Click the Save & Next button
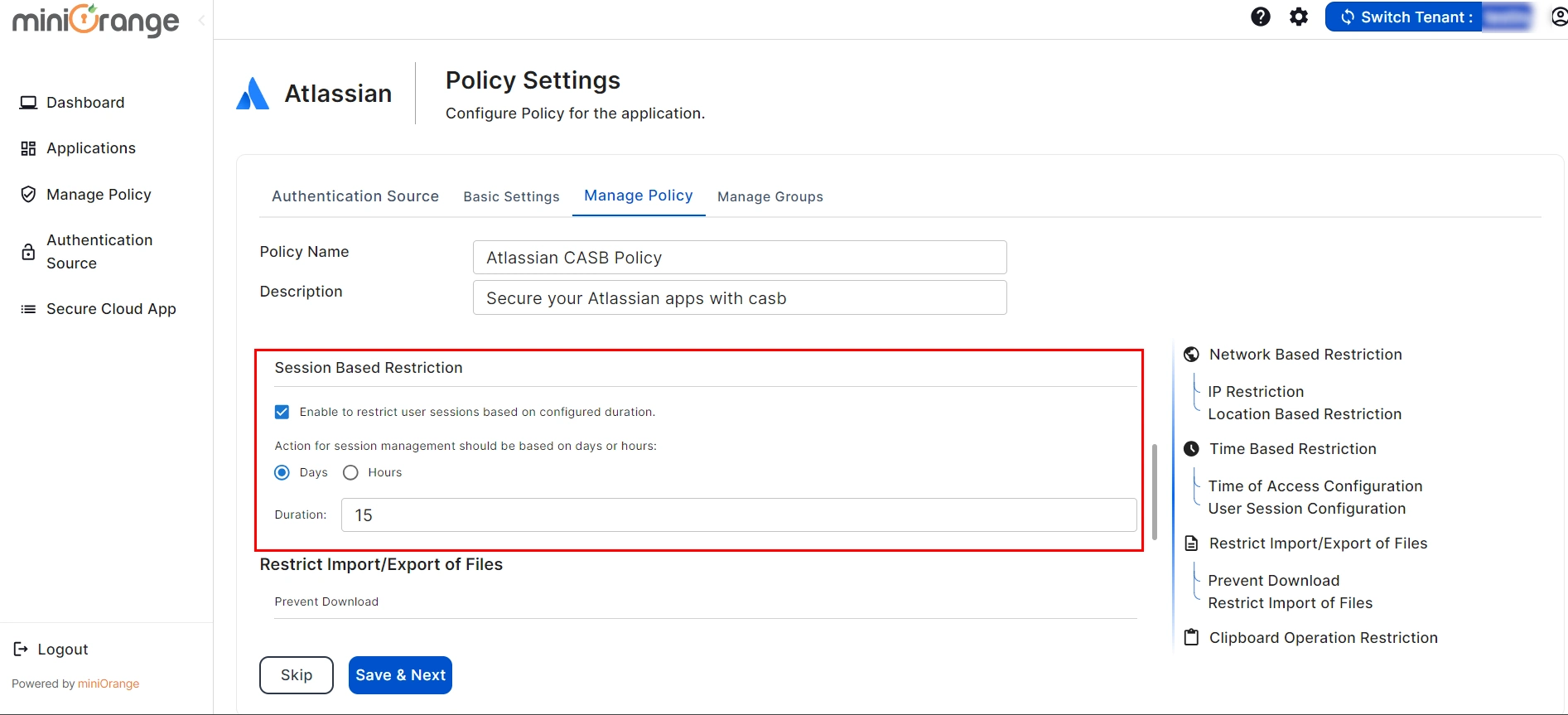 400,675
